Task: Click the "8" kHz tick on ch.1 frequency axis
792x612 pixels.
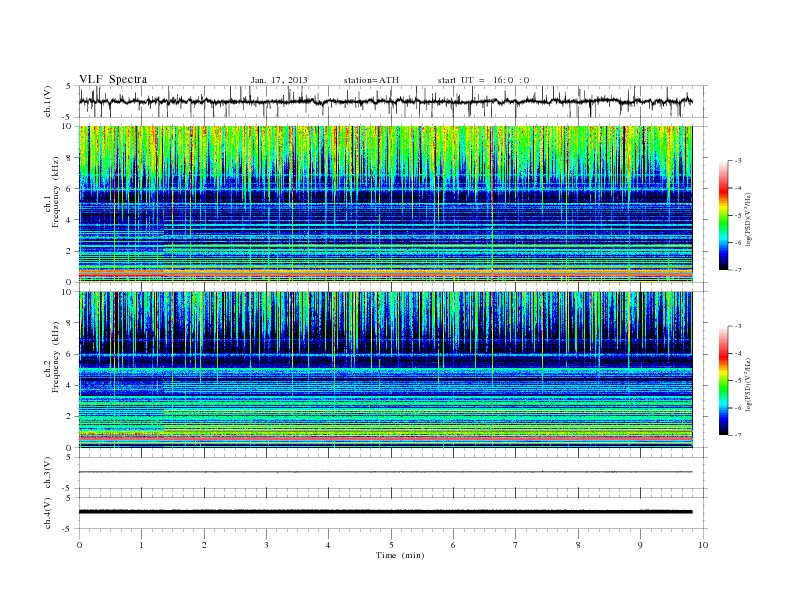Action: click(x=69, y=158)
